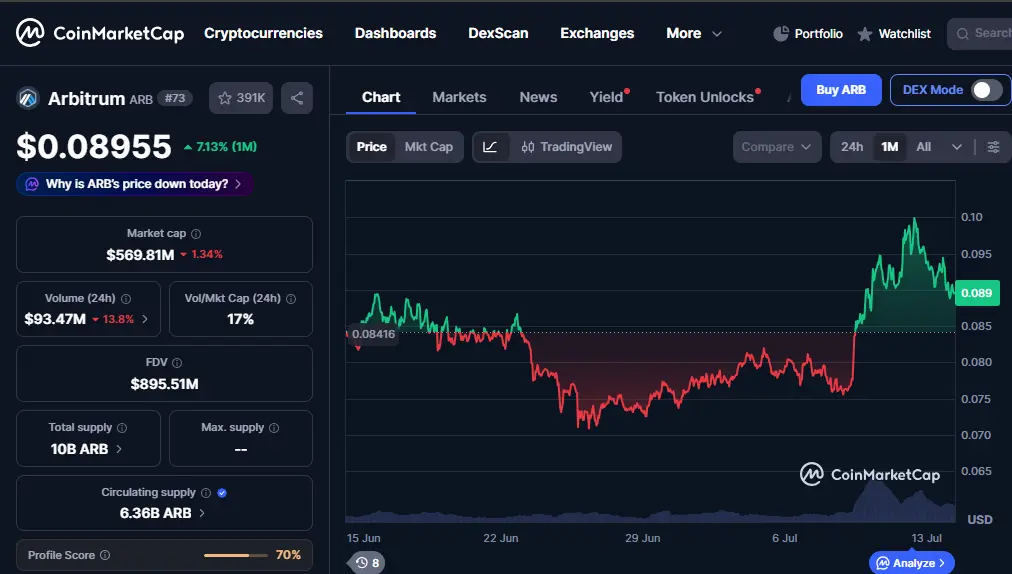1012x574 pixels.
Task: Select the Mkt Cap chart toggle
Action: 429,147
